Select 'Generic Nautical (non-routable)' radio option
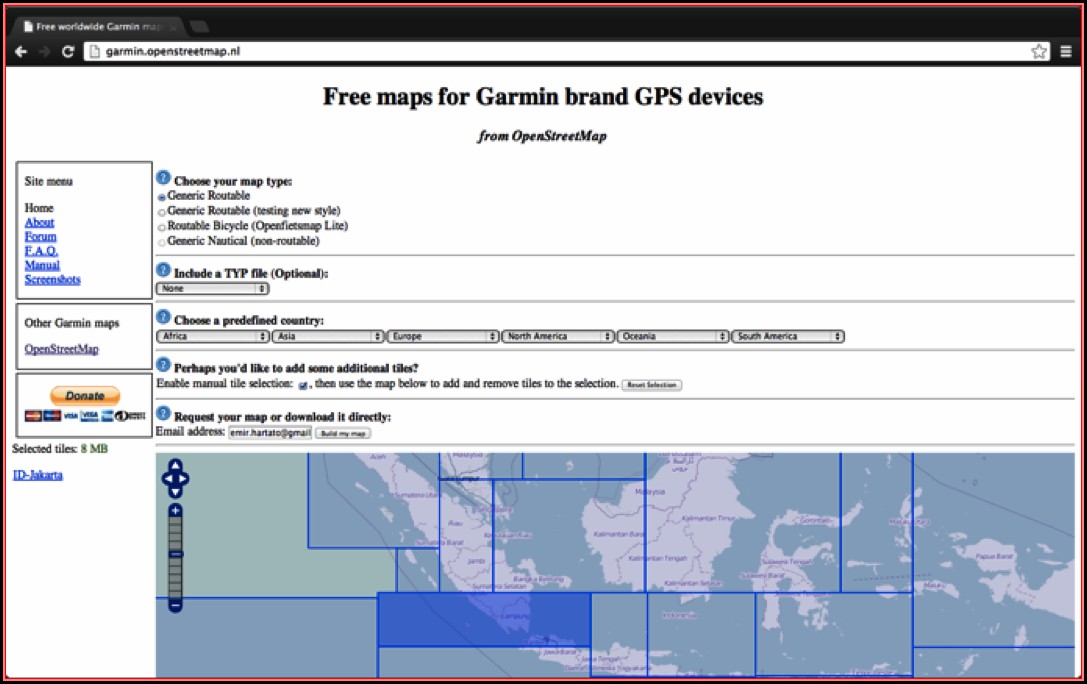Image resolution: width=1087 pixels, height=684 pixels. click(x=162, y=242)
